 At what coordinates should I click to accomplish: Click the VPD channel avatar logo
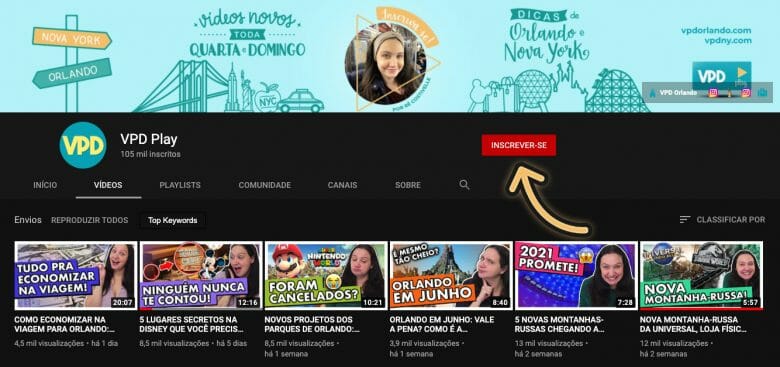coord(83,145)
